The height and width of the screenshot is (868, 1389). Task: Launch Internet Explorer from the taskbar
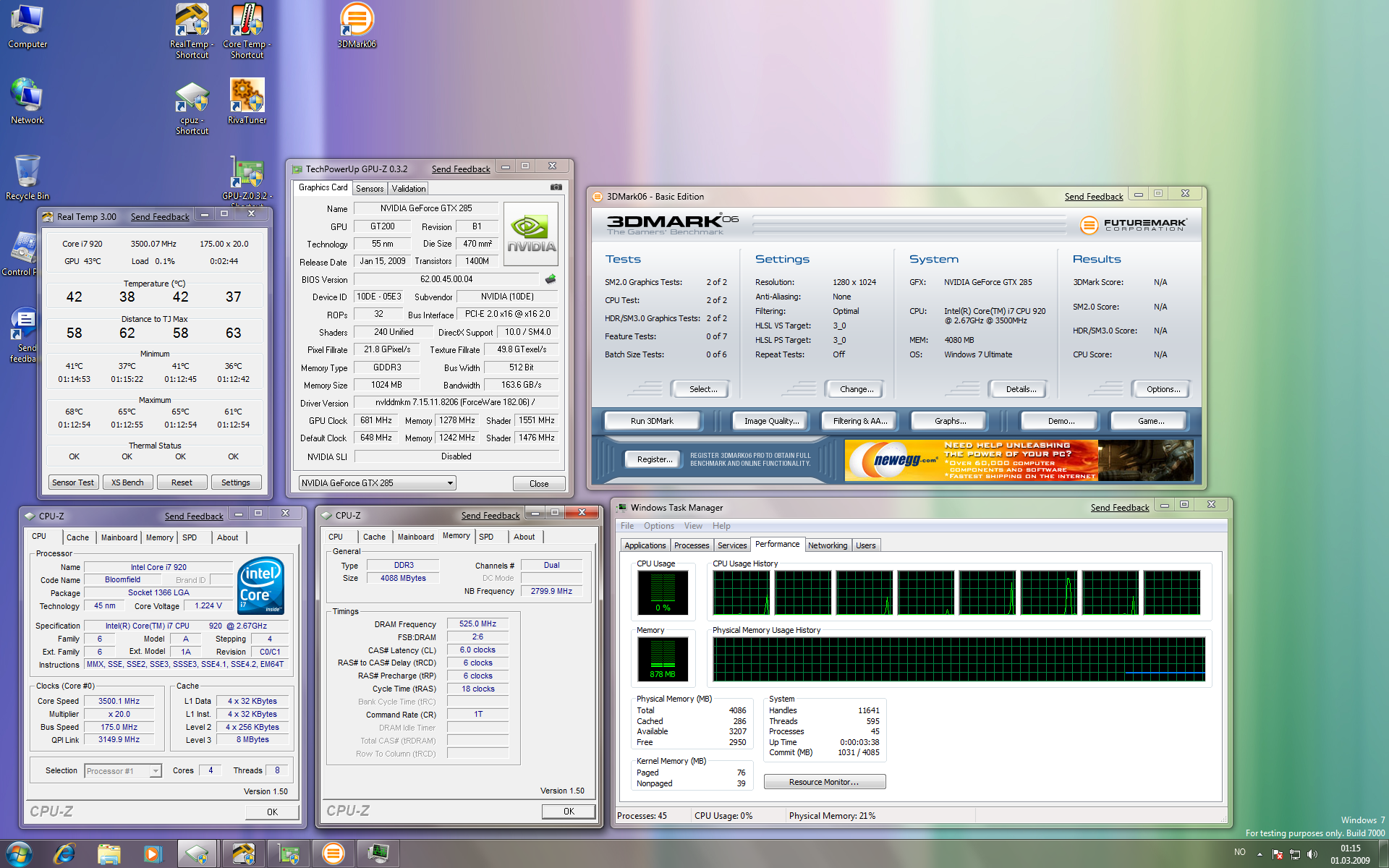(x=65, y=854)
